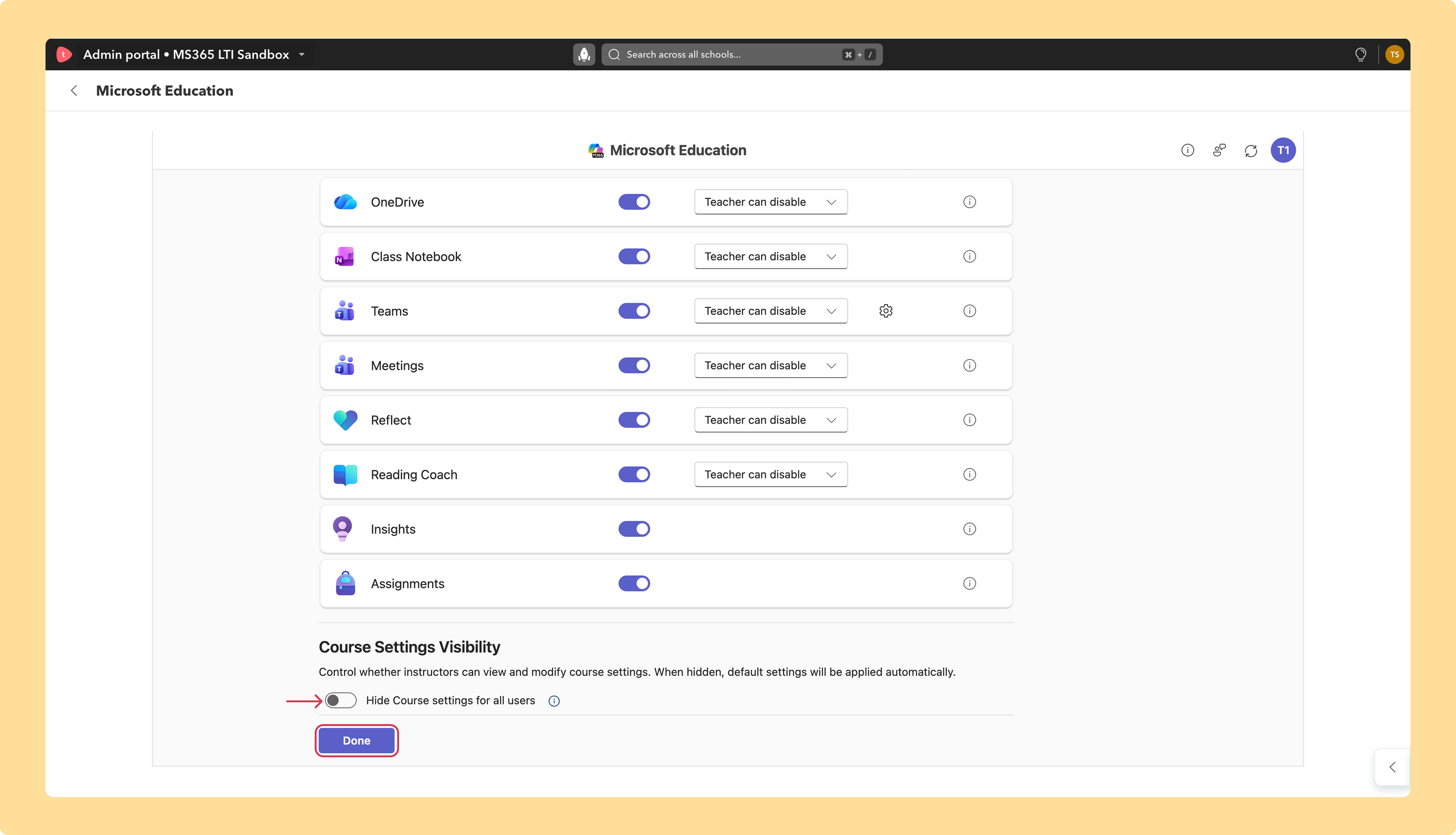Image resolution: width=1456 pixels, height=835 pixels.
Task: Toggle the Class Notebook switch
Action: tap(634, 256)
